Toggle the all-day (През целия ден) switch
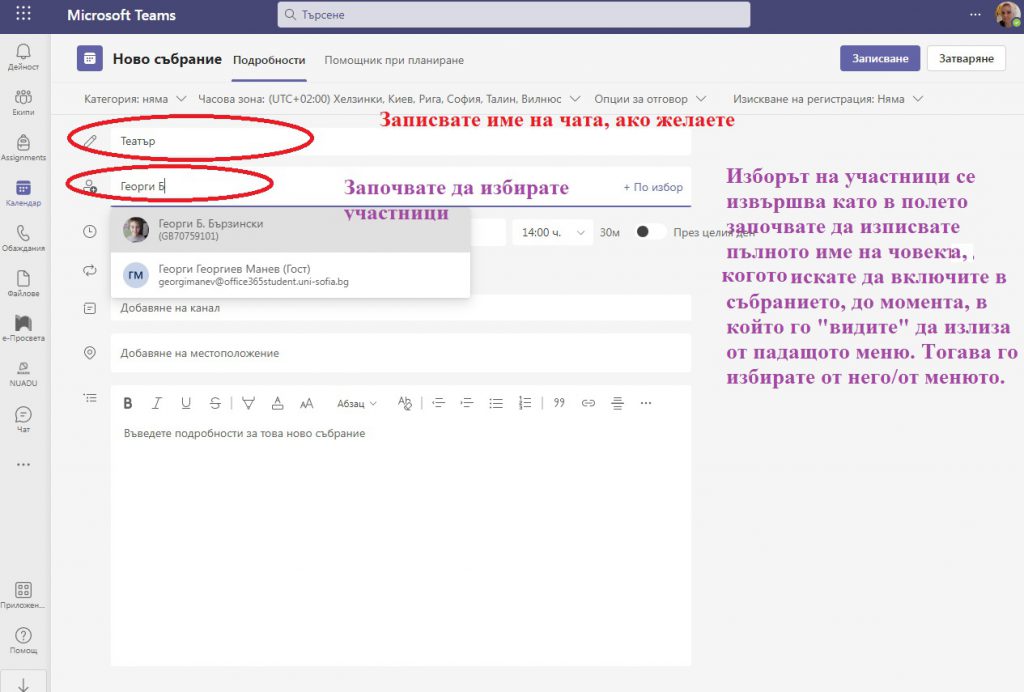Viewport: 1024px width, 692px height. point(651,232)
